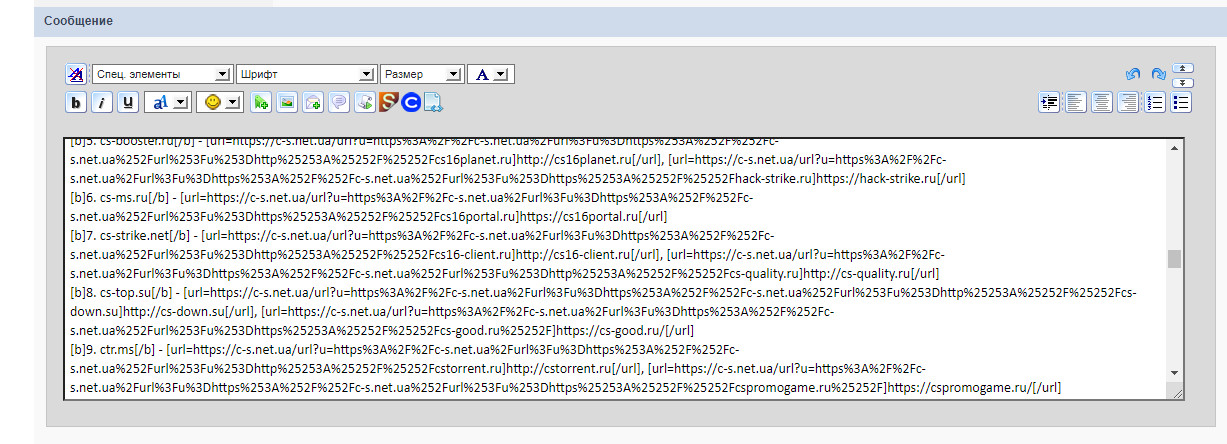Insert a hyperlink with the green link icon
The width and height of the screenshot is (1227, 444).
tap(261, 102)
